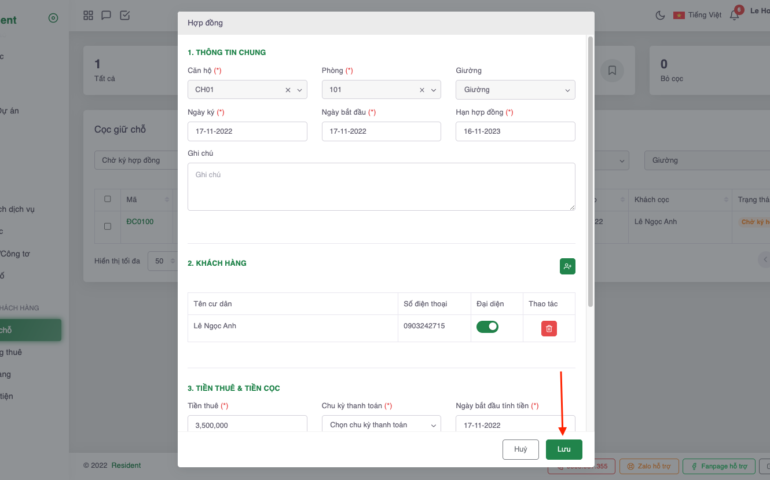Click into the Ghi chú textarea
This screenshot has height=480, width=770.
pos(381,187)
